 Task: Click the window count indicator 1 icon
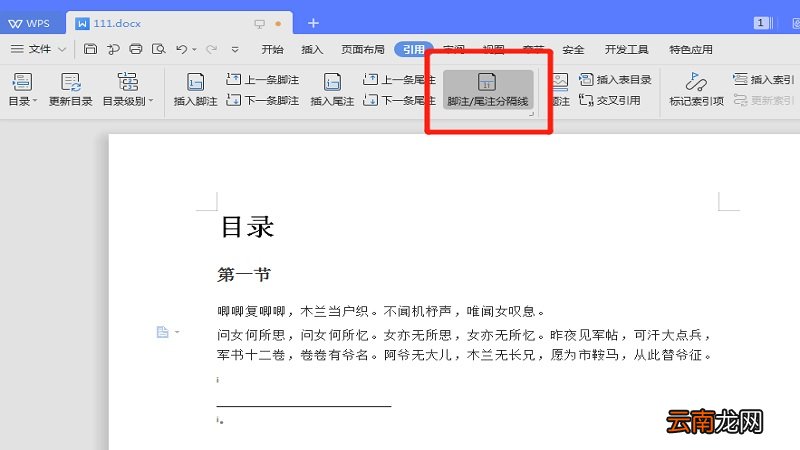coord(761,23)
